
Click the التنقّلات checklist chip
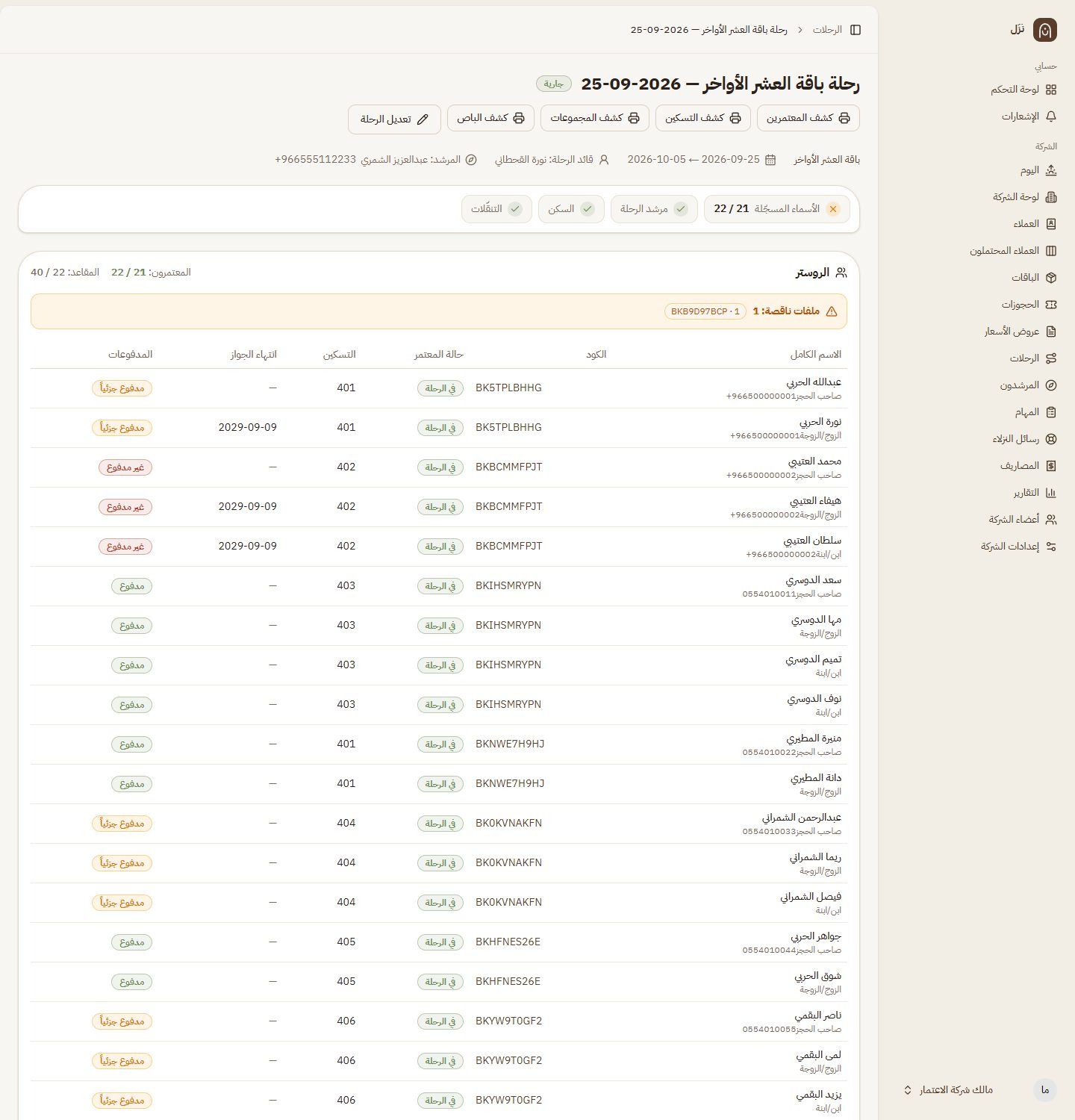point(496,209)
